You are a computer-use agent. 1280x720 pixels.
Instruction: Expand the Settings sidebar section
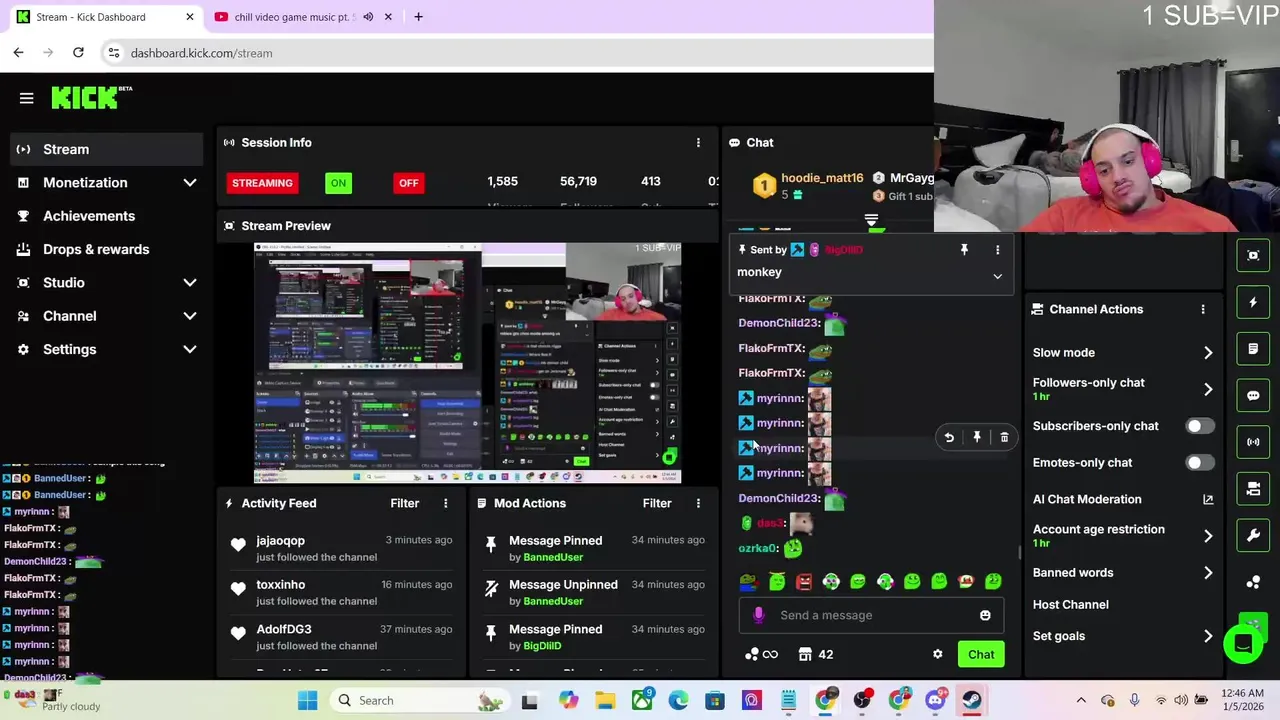click(190, 349)
